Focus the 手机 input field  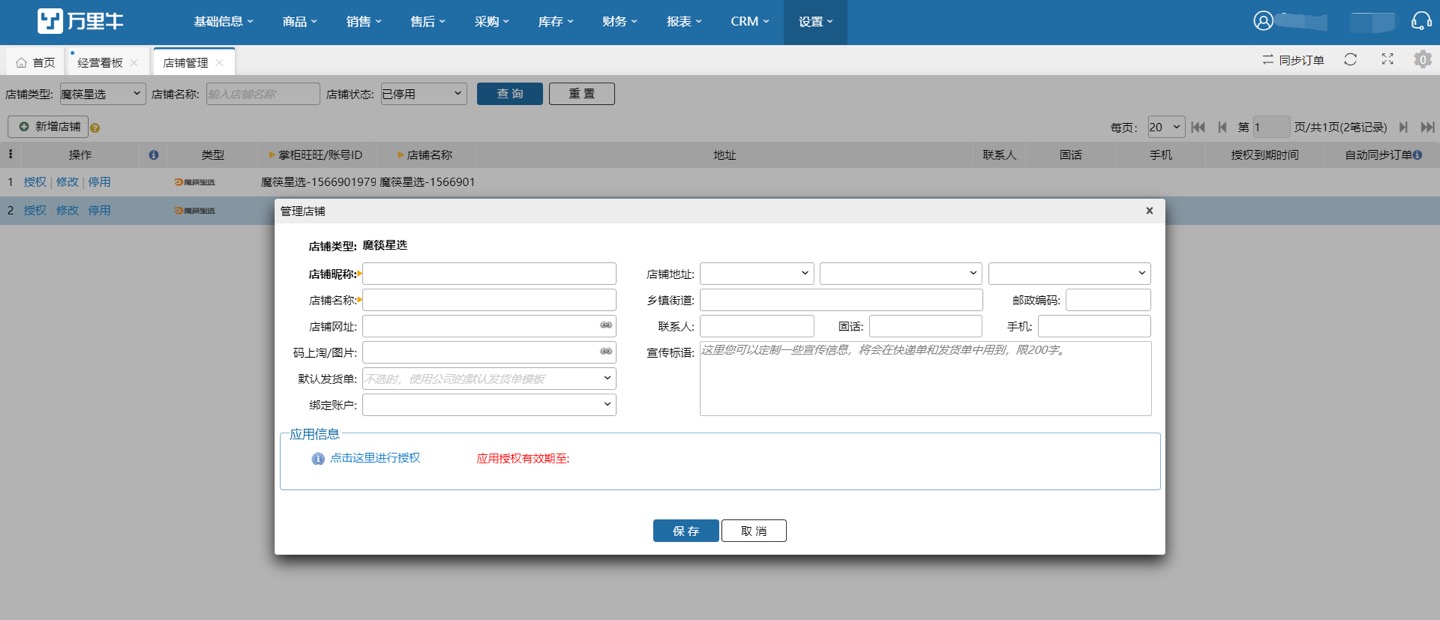click(x=1094, y=326)
